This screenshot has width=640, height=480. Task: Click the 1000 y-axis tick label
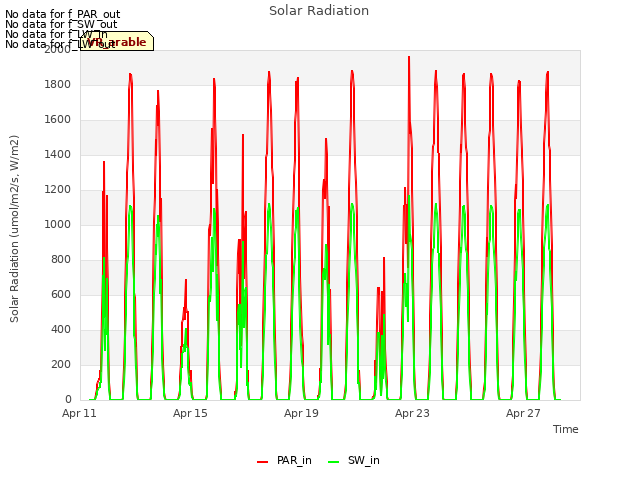coord(58,224)
